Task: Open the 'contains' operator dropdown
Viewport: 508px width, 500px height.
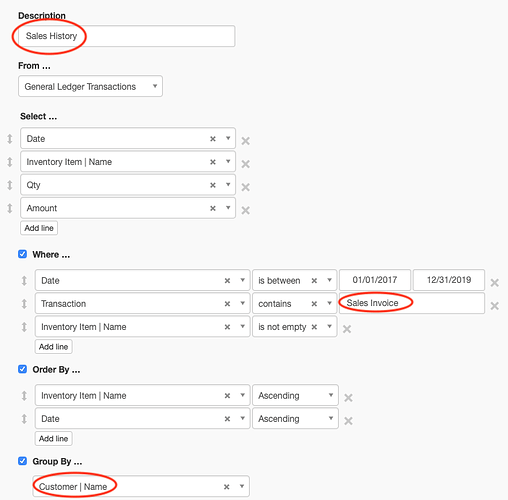Action: coord(294,303)
